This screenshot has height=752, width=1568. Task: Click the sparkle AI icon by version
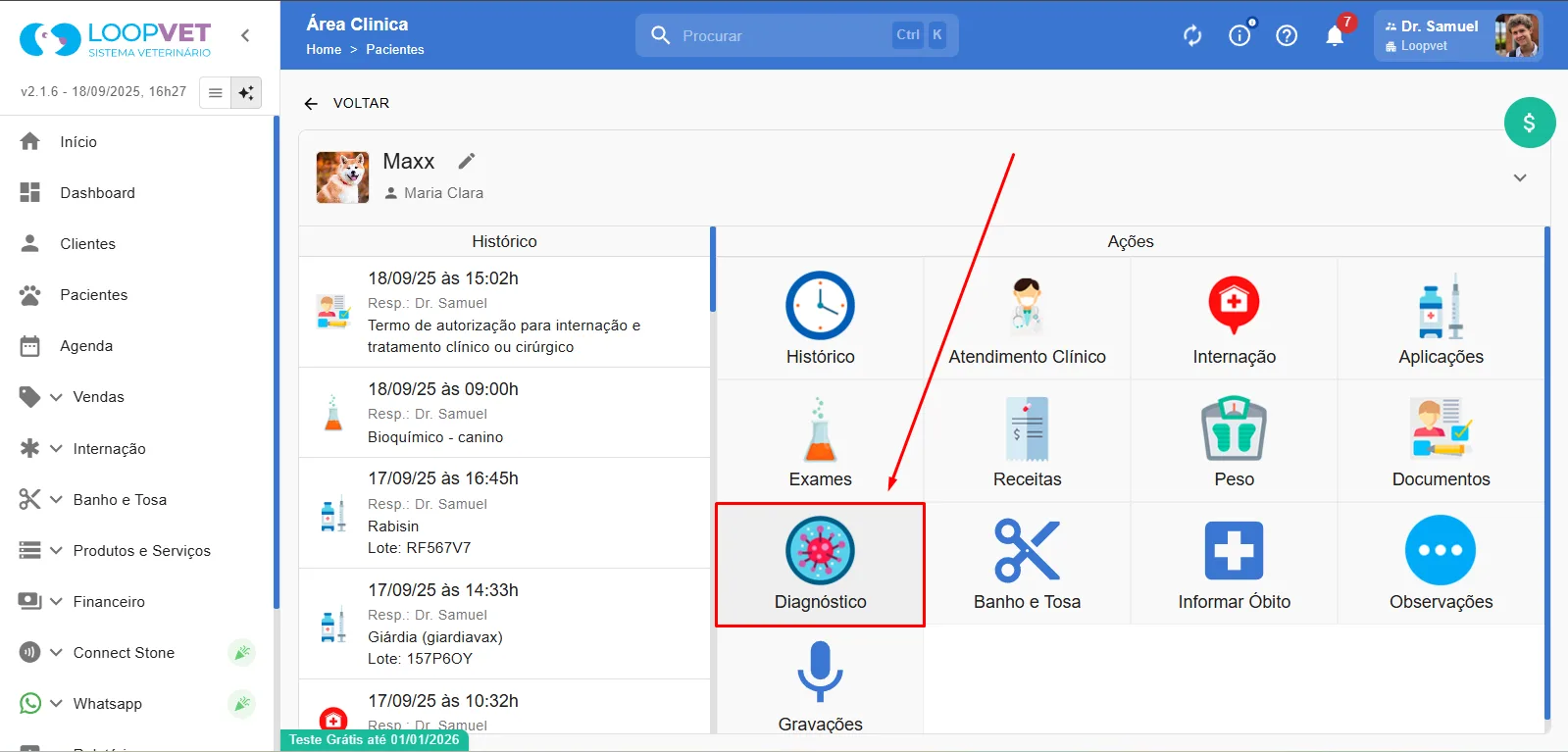(246, 92)
